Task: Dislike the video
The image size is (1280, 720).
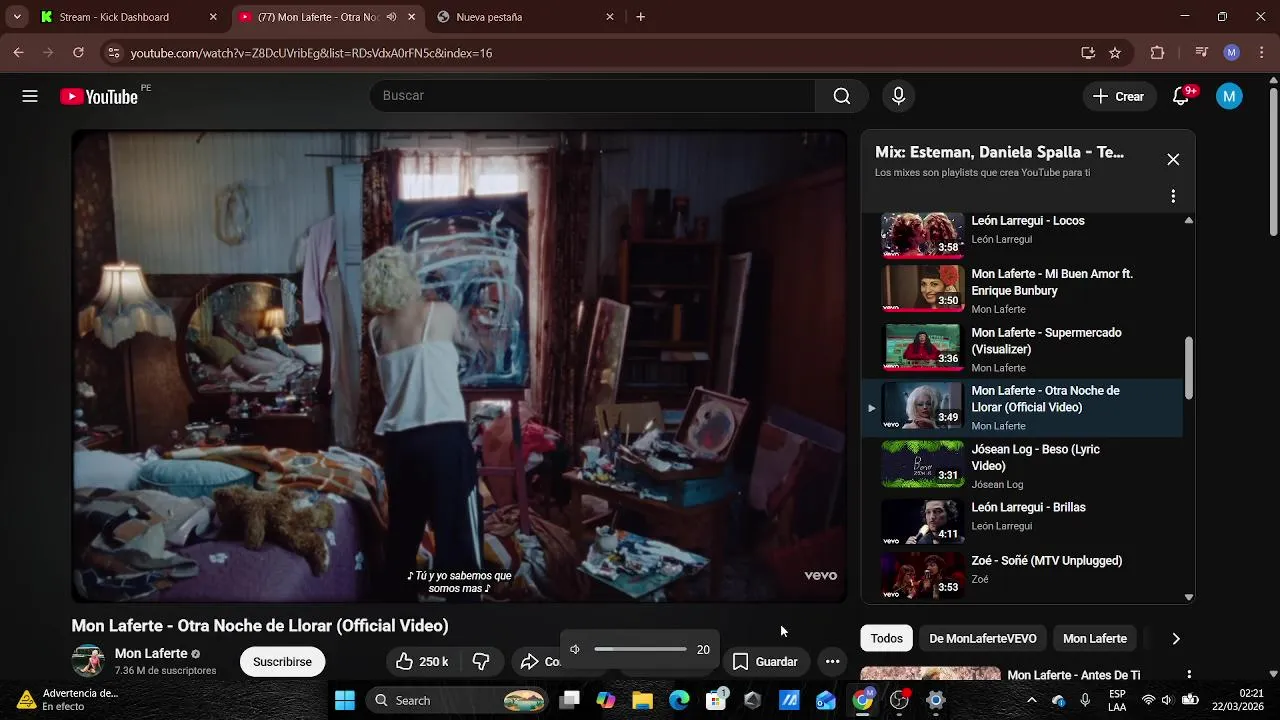Action: point(481,661)
